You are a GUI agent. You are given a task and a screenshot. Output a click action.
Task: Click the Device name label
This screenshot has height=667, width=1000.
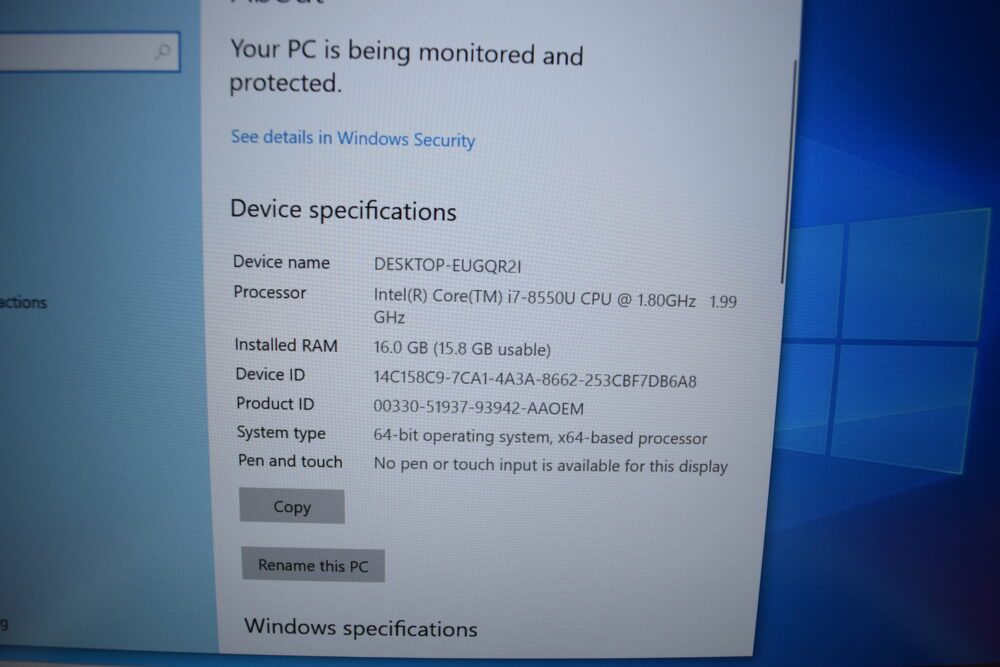click(x=281, y=262)
